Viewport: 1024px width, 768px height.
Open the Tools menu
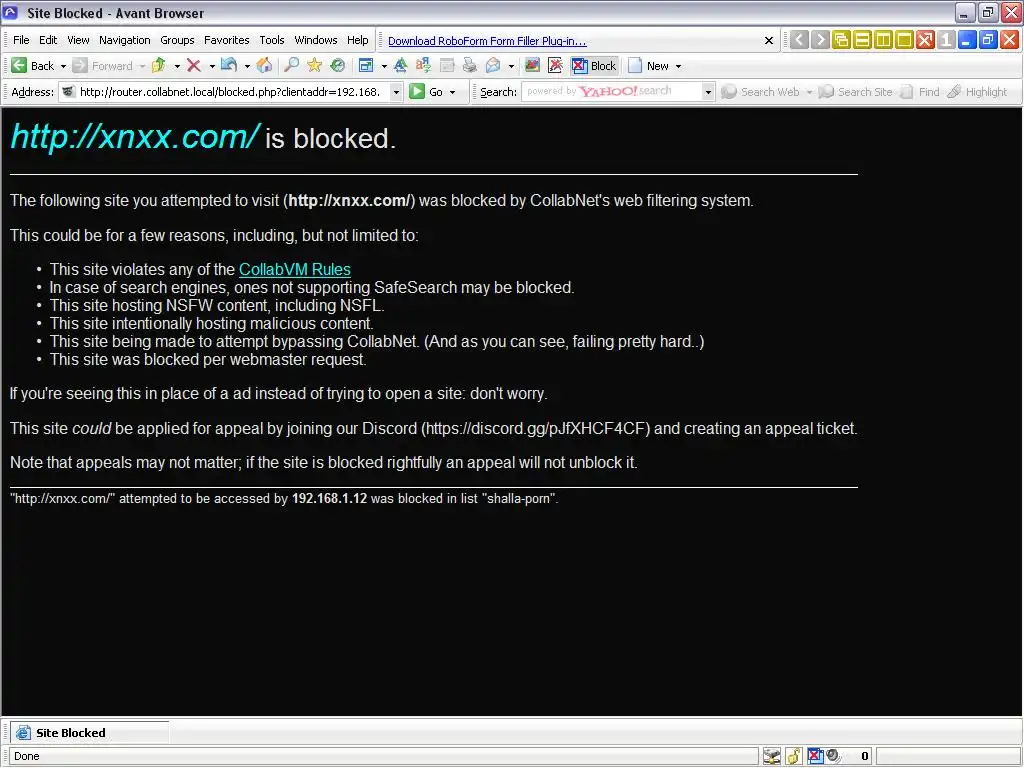click(272, 40)
